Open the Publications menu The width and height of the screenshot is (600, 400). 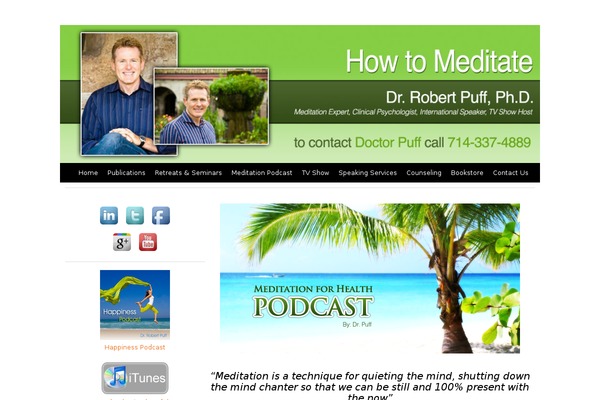(x=126, y=173)
